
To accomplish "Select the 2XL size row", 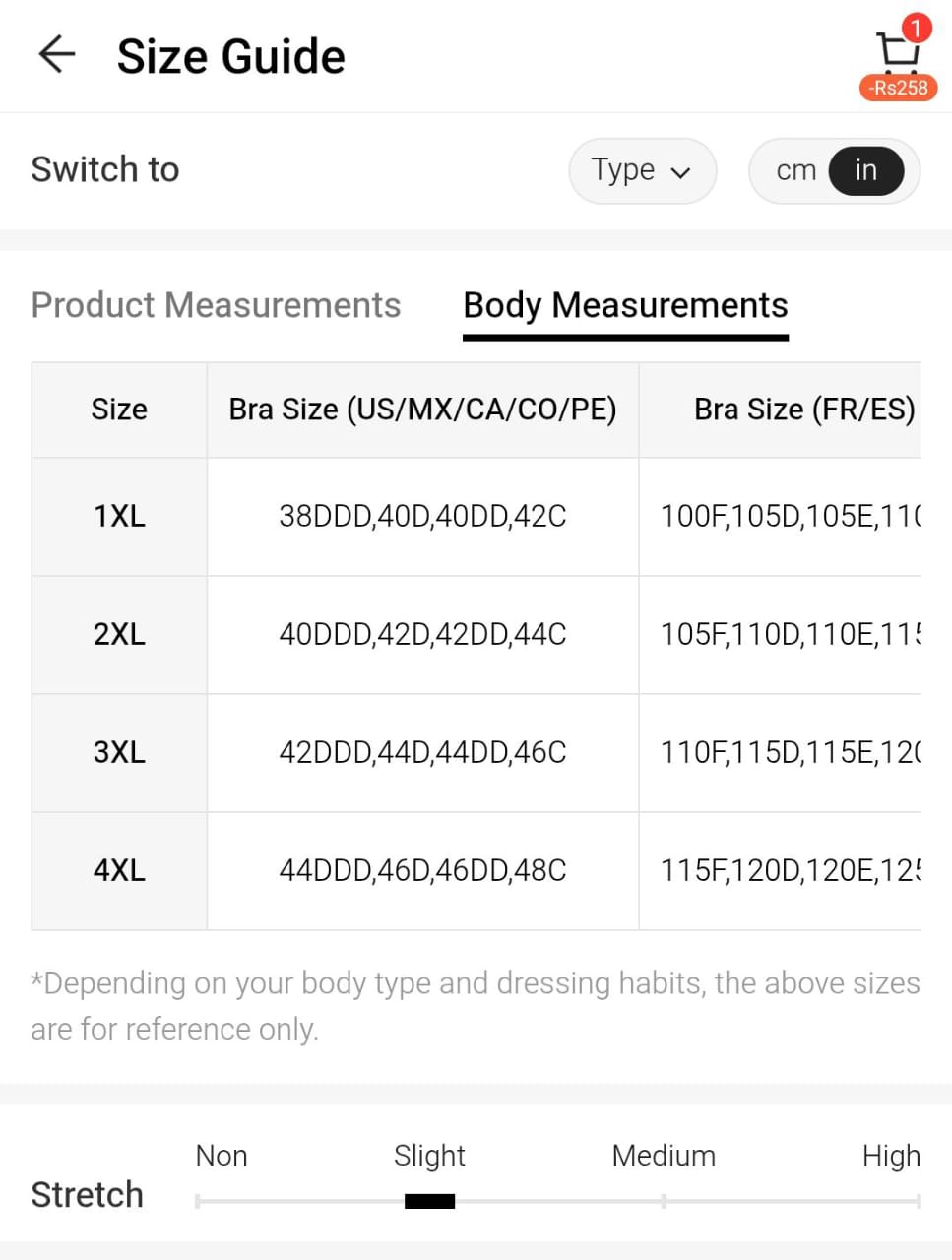I will pos(119,634).
